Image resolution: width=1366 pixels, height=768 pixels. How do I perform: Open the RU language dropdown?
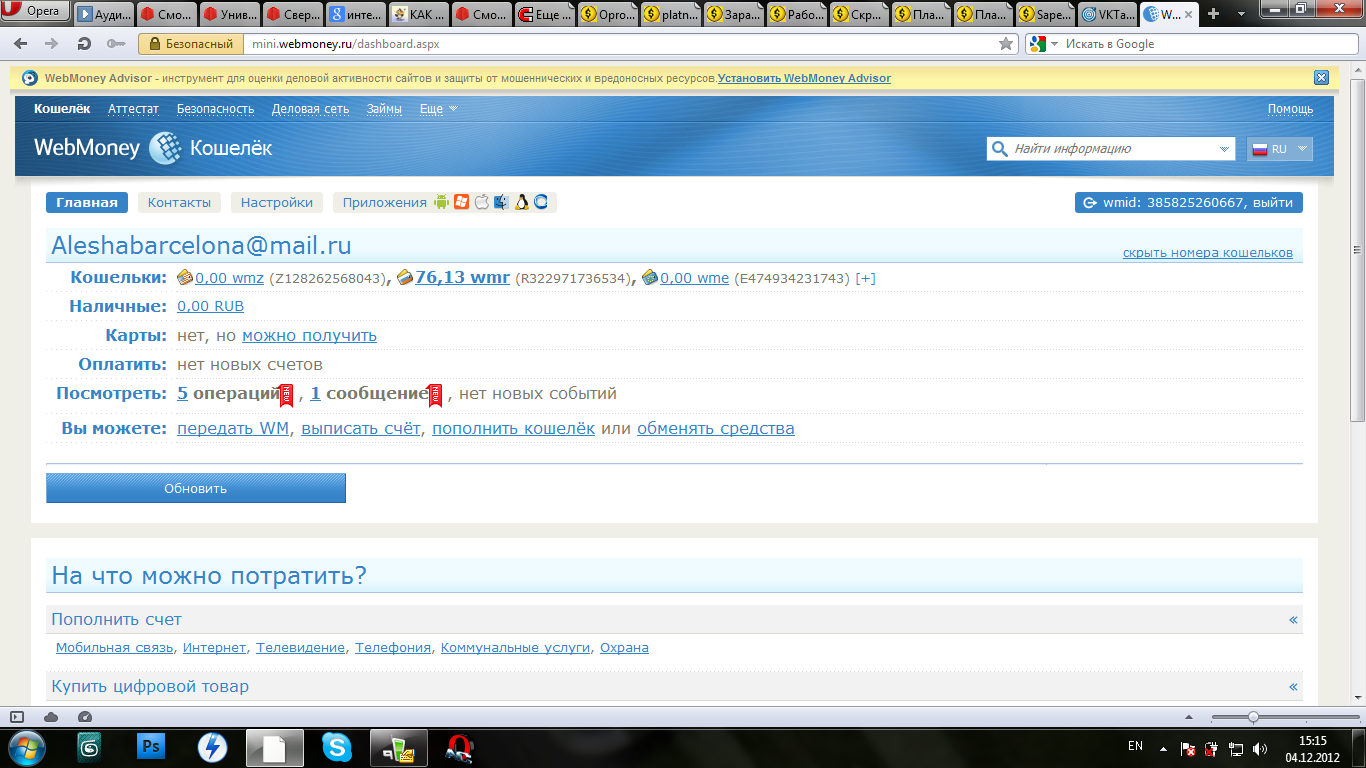tap(1280, 149)
